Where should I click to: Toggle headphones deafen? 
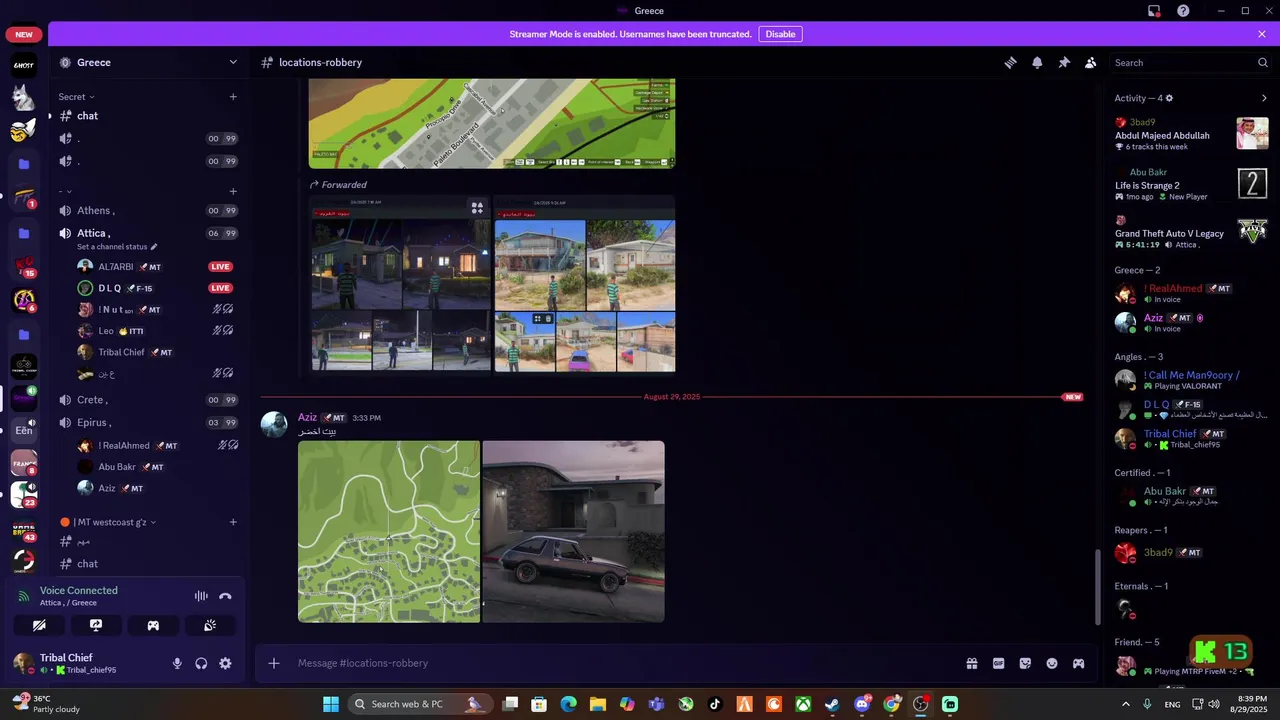pos(201,663)
